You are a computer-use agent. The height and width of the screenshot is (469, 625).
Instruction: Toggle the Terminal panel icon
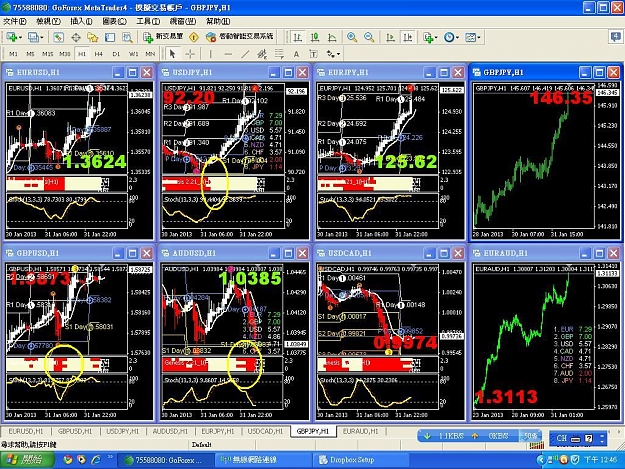point(110,37)
